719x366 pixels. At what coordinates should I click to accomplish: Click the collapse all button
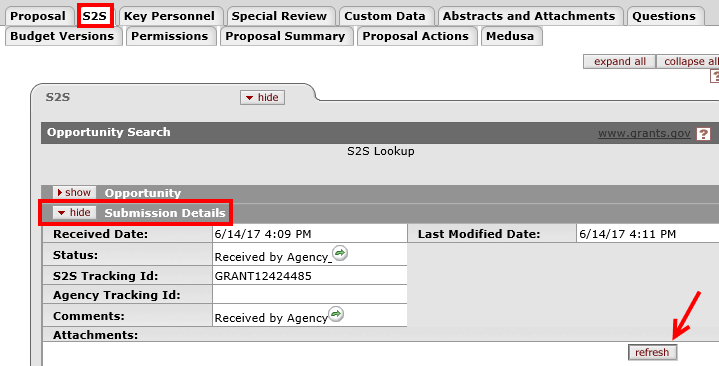689,61
